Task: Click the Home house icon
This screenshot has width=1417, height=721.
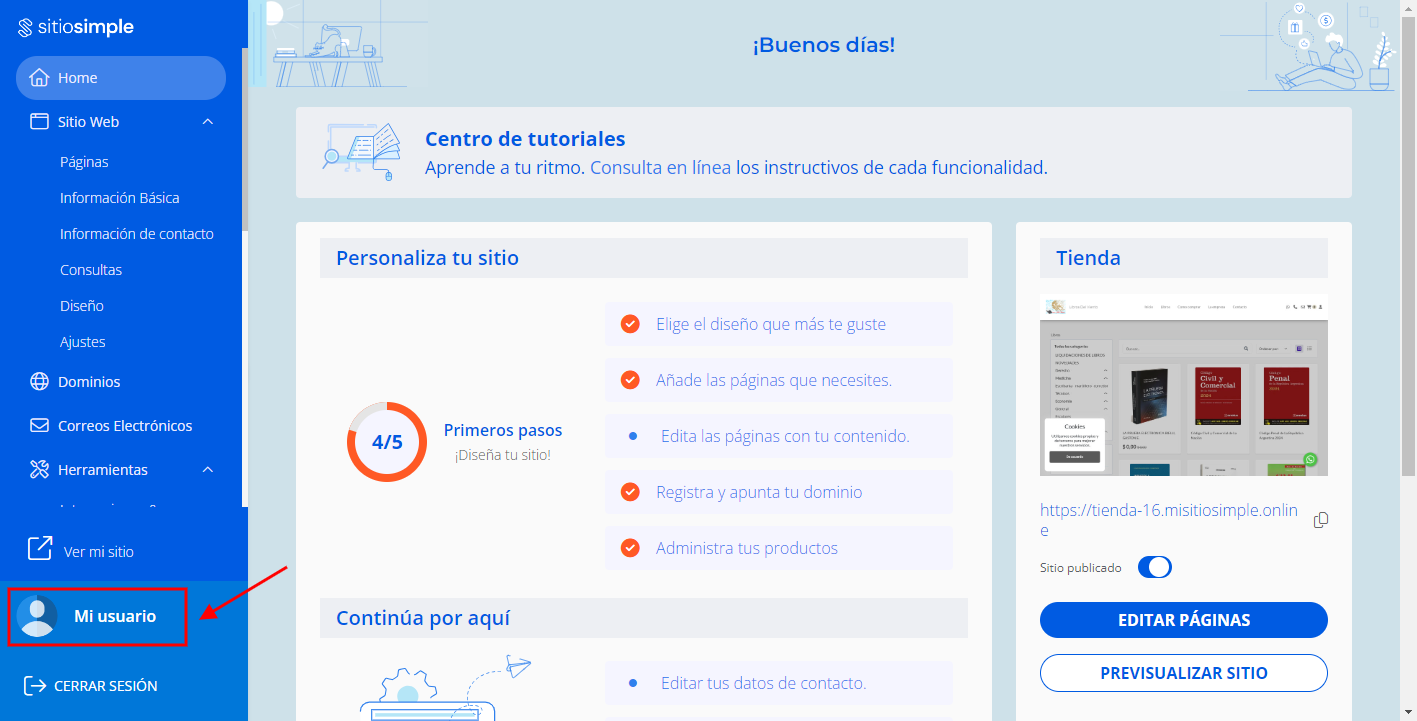Action: point(39,78)
